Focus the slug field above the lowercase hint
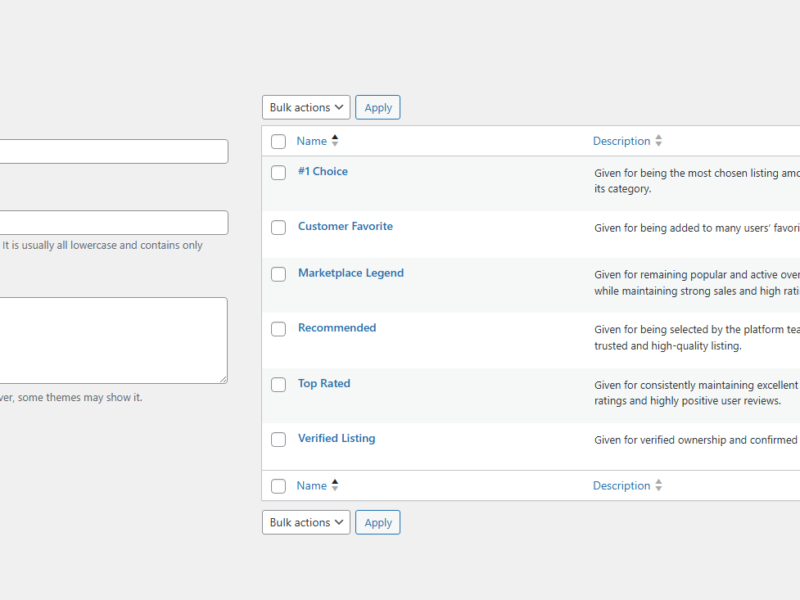The image size is (800, 600). tap(113, 222)
